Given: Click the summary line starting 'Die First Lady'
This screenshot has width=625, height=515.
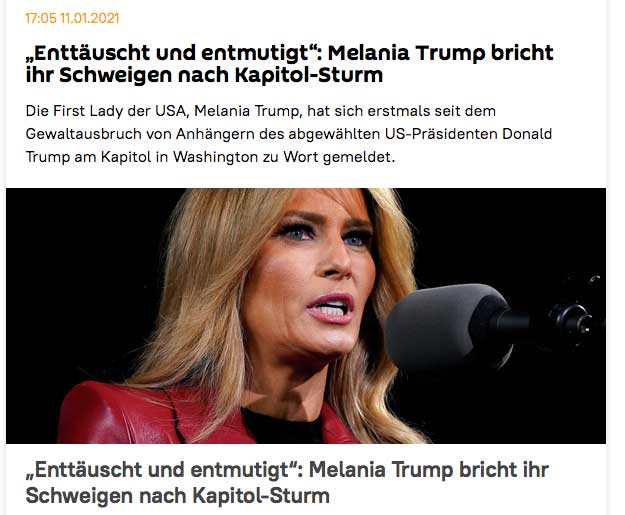Looking at the screenshot, I should [x=261, y=111].
